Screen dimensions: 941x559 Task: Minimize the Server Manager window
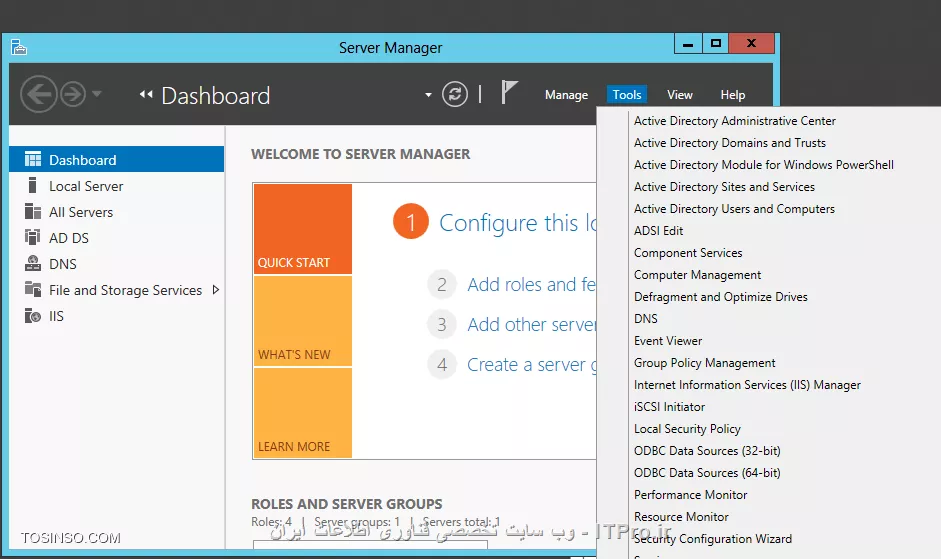pyautogui.click(x=688, y=43)
